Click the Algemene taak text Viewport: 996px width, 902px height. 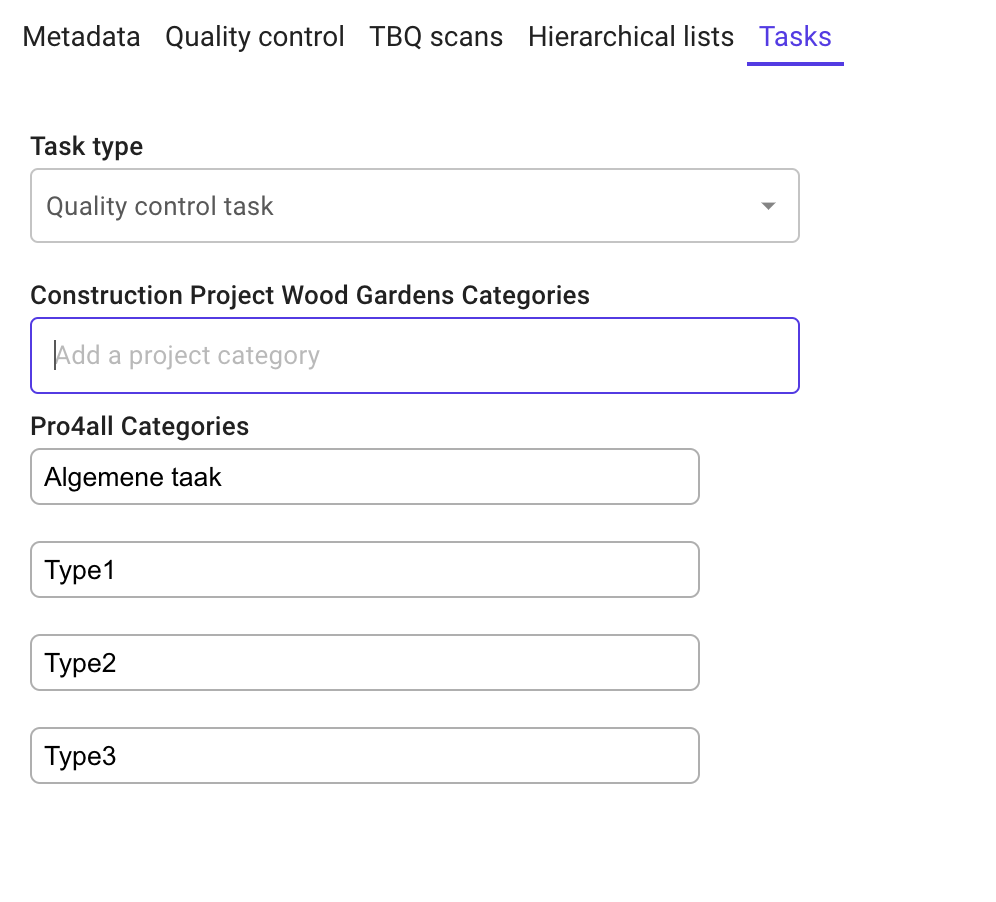point(133,477)
